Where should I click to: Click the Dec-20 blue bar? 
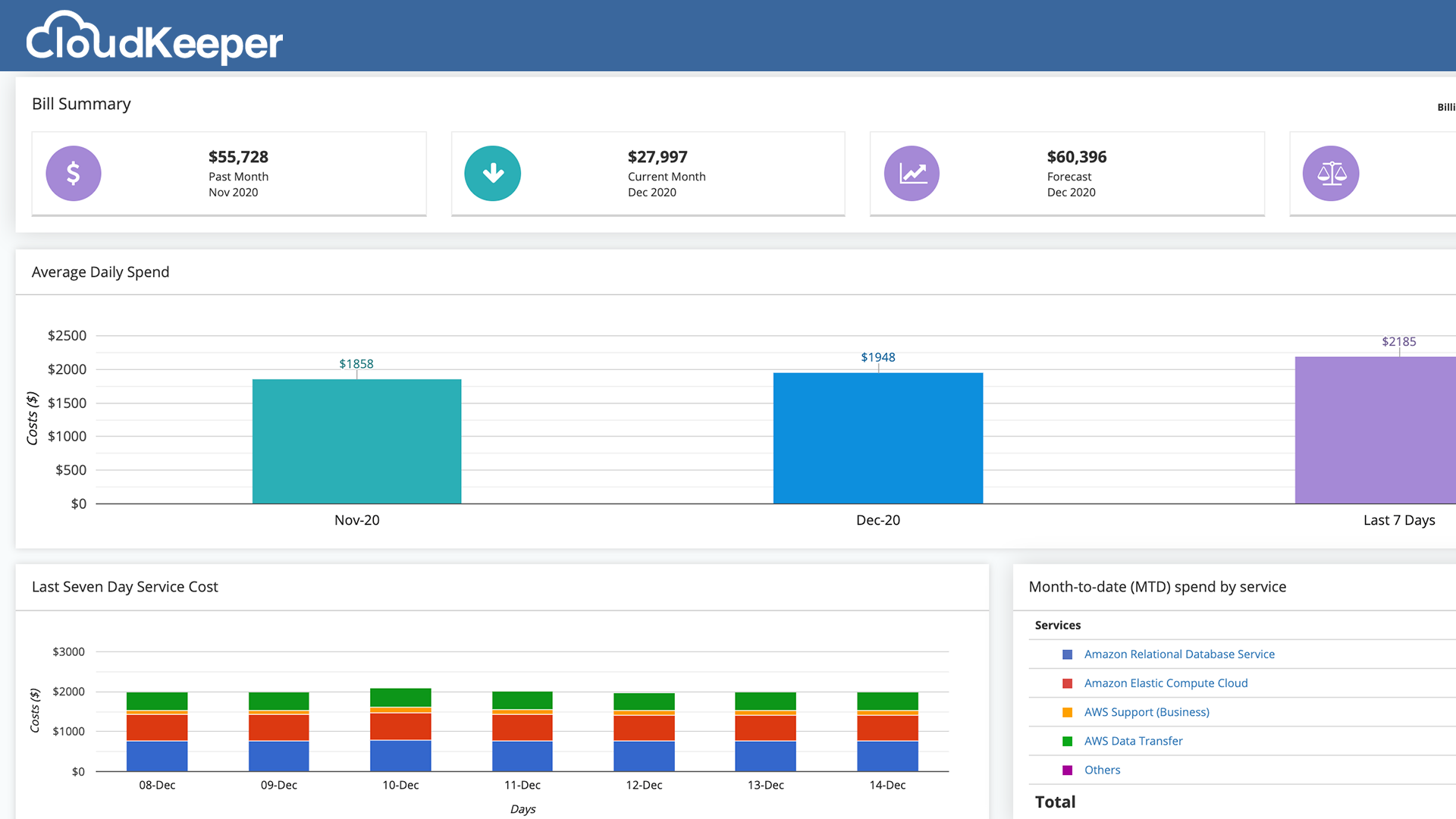tap(878, 438)
